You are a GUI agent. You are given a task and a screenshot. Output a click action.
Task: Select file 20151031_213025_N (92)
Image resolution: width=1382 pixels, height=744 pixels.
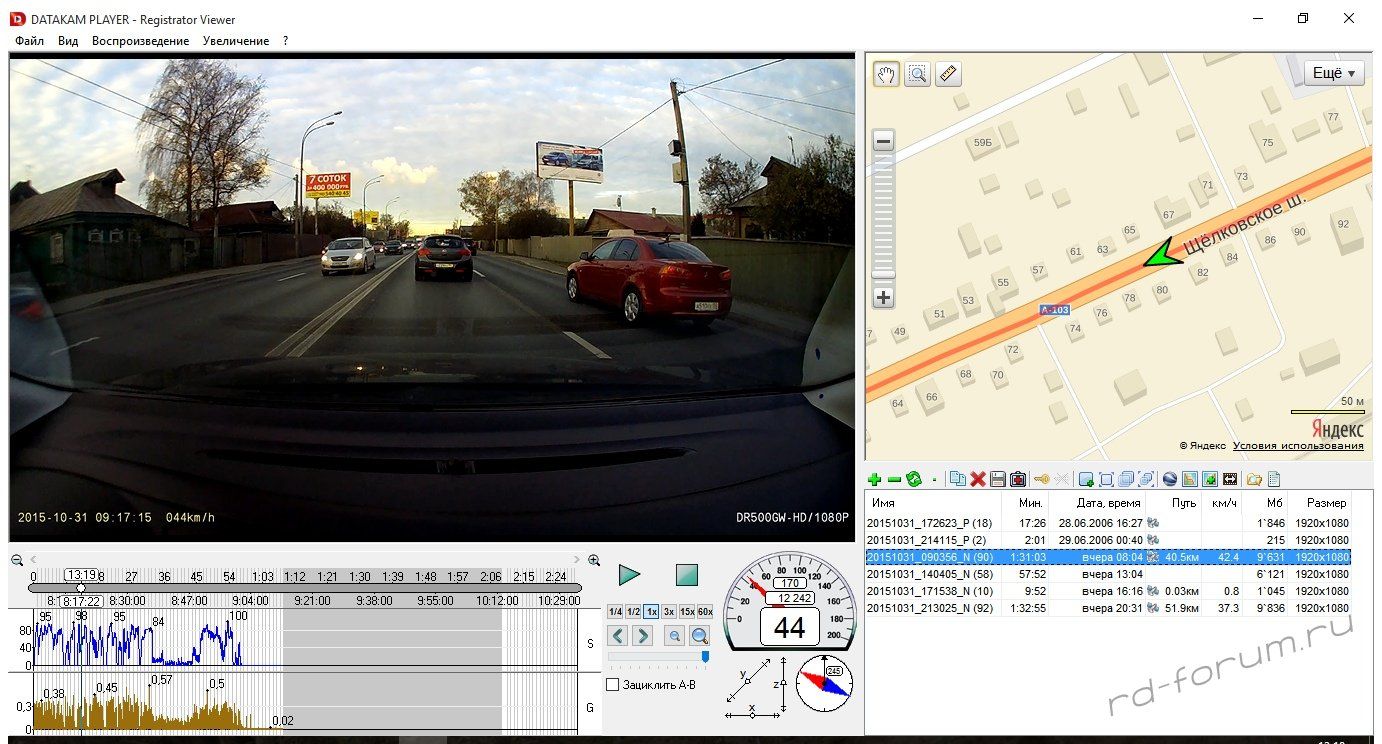929,608
